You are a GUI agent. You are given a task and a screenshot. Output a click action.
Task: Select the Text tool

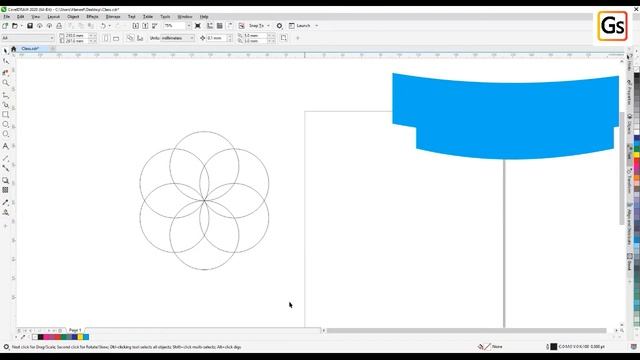click(5, 146)
